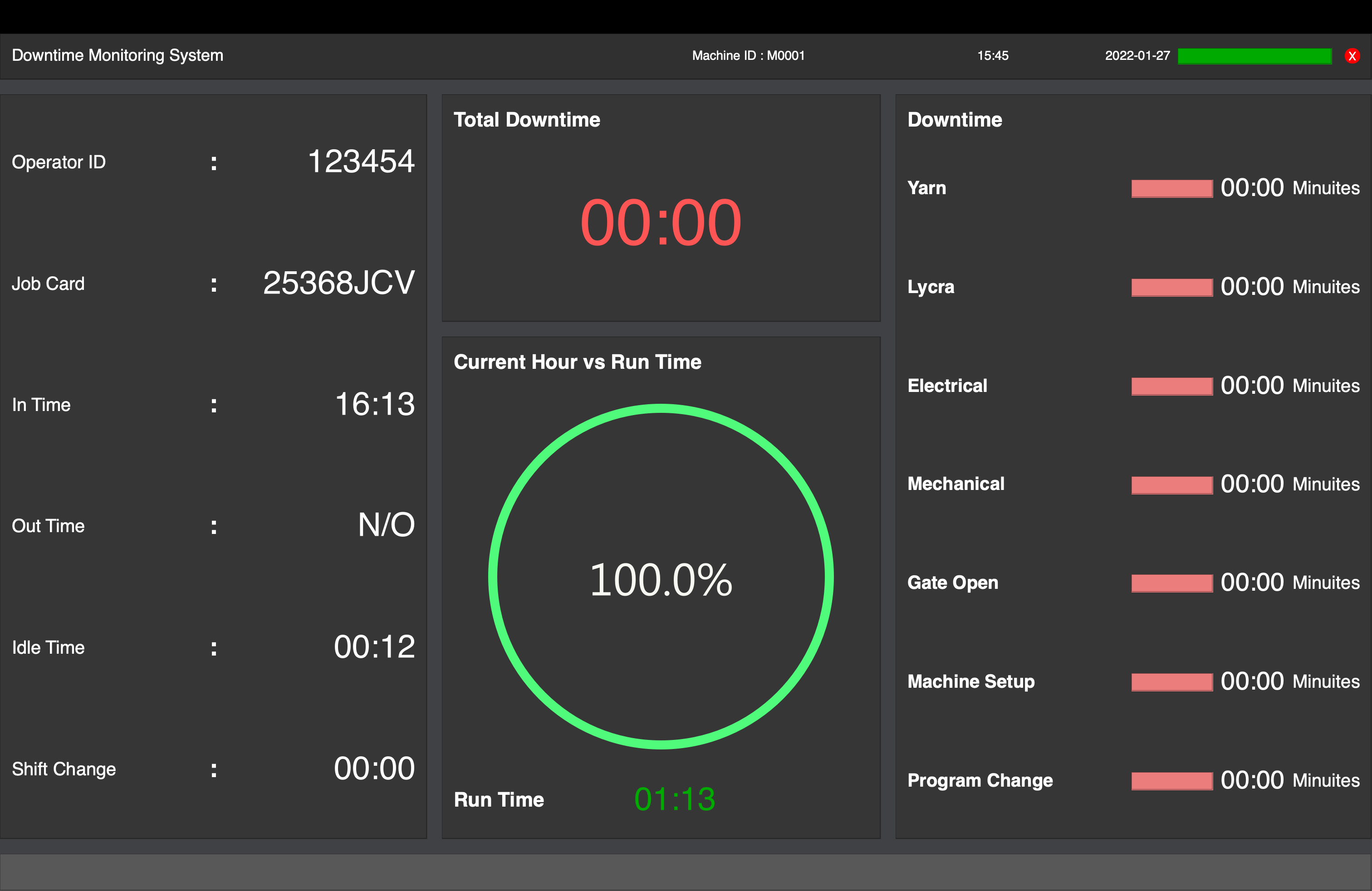Viewport: 1372px width, 891px height.
Task: Click the Lycra downtime red bar
Action: pos(1172,288)
